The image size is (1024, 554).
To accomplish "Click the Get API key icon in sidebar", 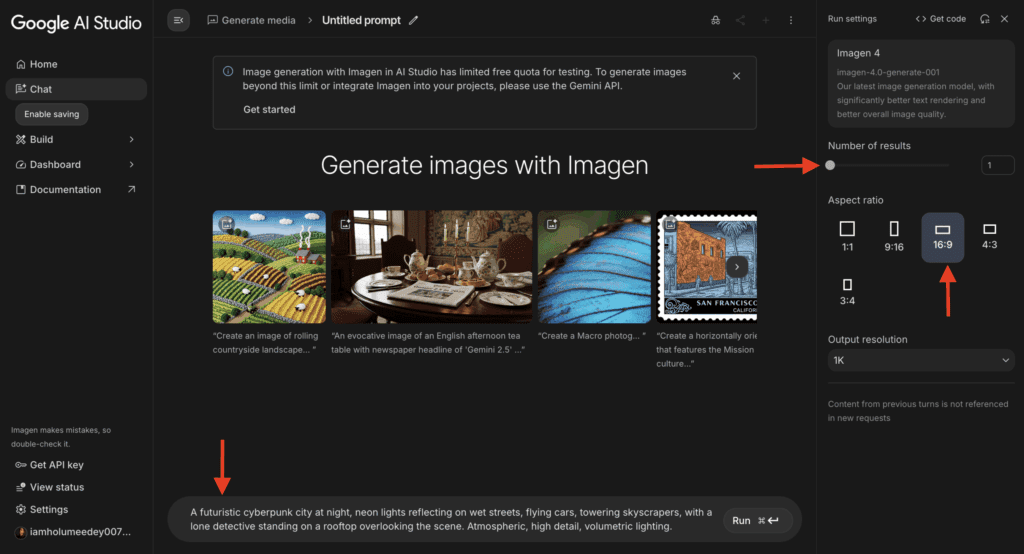I will (21, 465).
